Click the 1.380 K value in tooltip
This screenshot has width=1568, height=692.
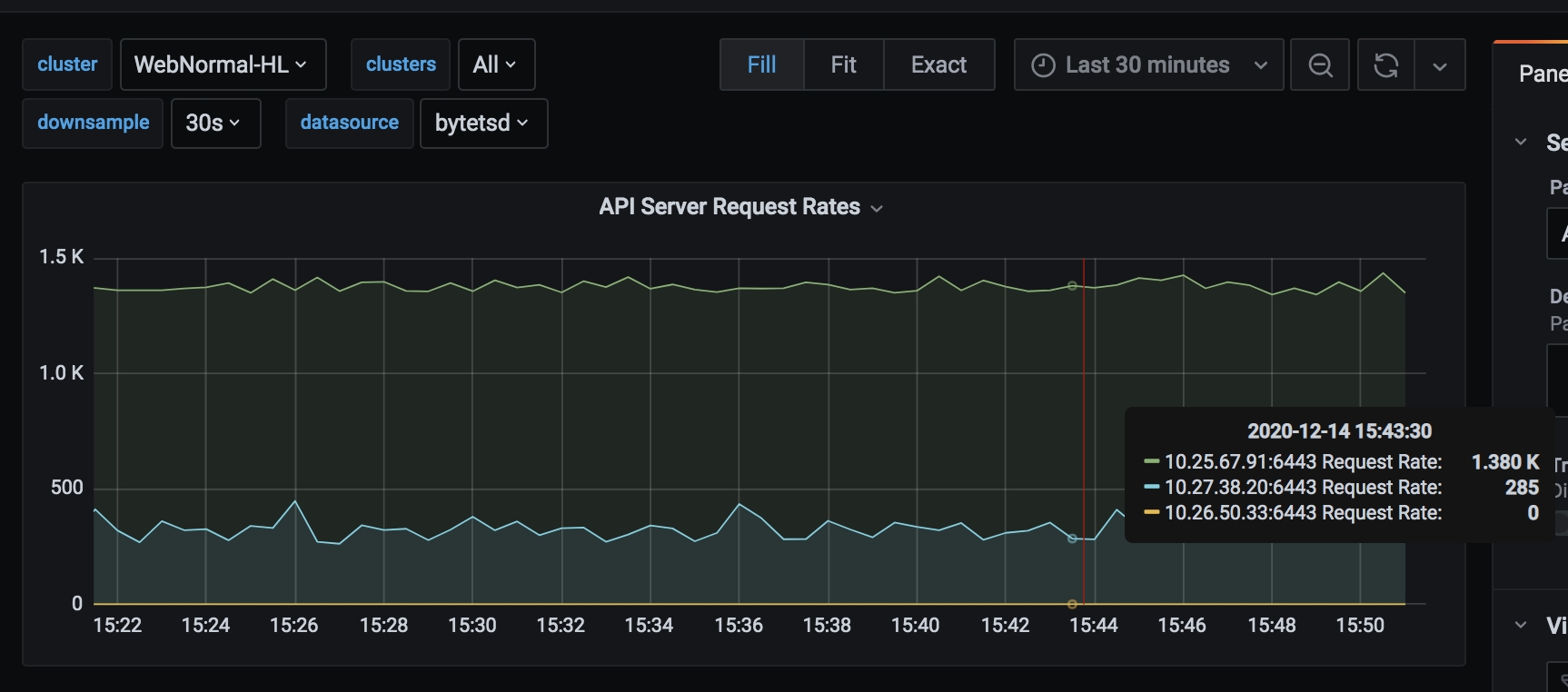pos(1505,462)
